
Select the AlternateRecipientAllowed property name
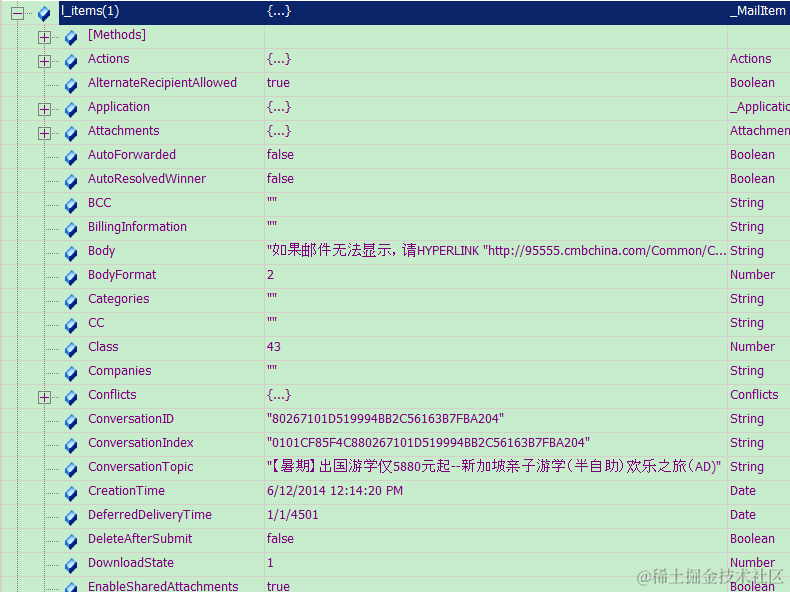pyautogui.click(x=162, y=83)
